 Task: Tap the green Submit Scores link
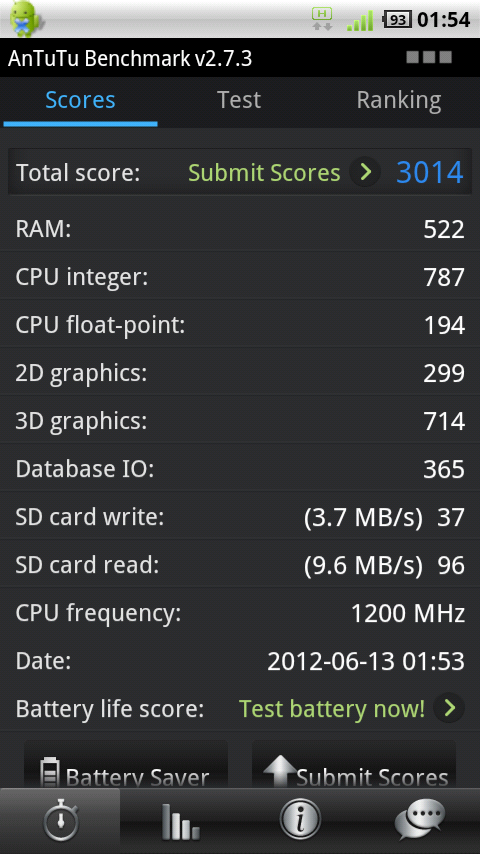coord(264,173)
